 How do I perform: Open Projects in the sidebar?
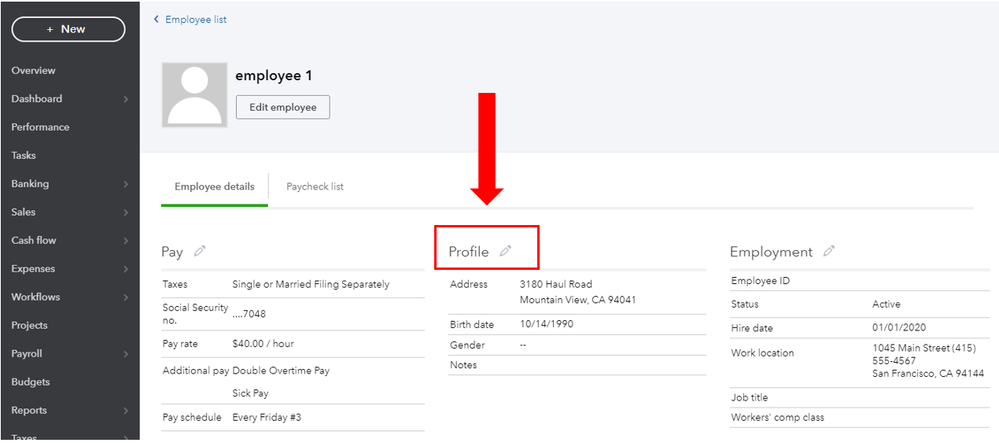[29, 325]
